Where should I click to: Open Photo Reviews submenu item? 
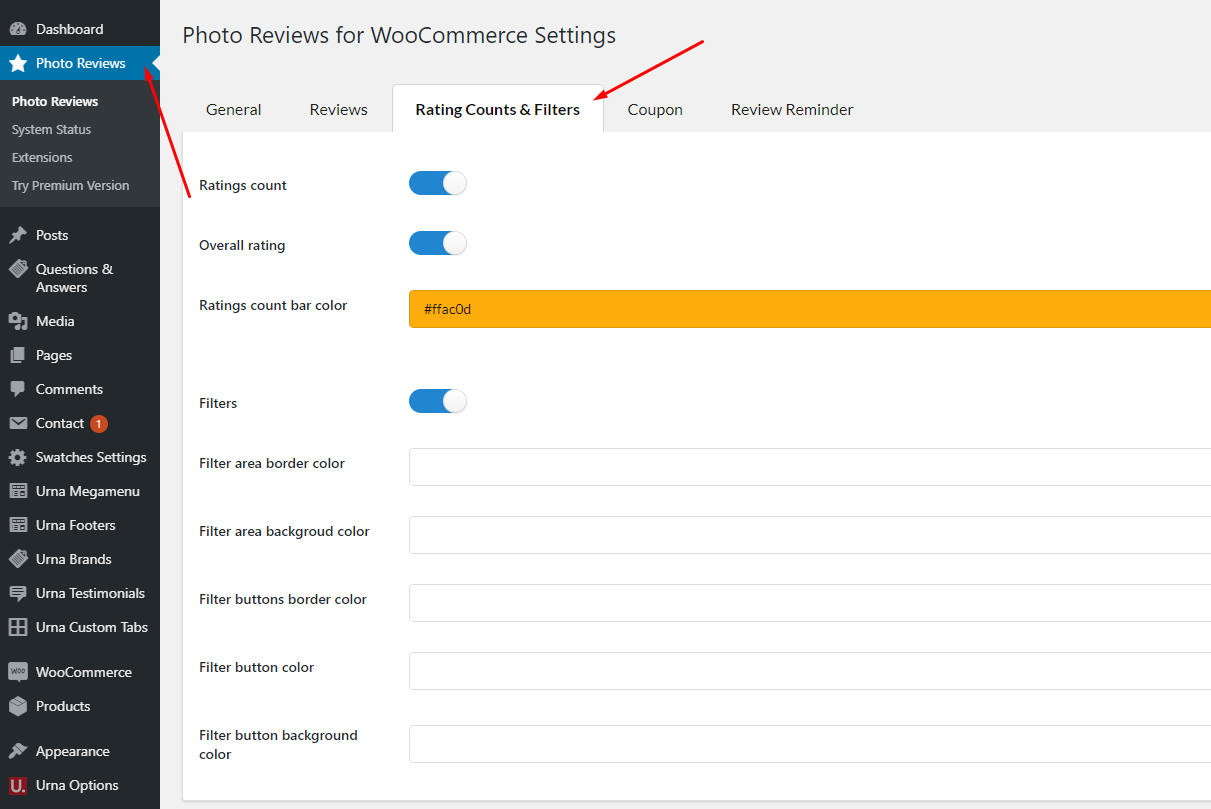(55, 101)
